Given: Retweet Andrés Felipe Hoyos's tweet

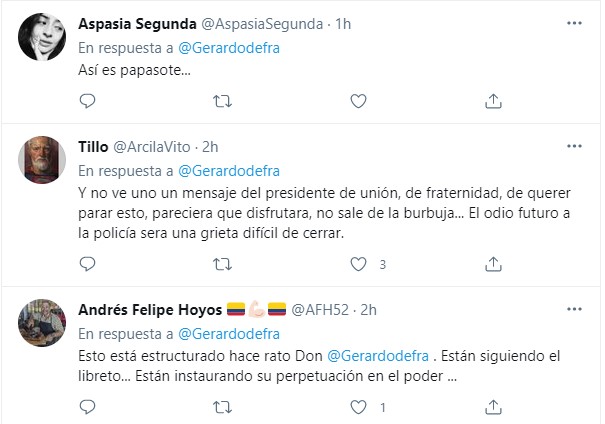Looking at the screenshot, I should point(225,407).
